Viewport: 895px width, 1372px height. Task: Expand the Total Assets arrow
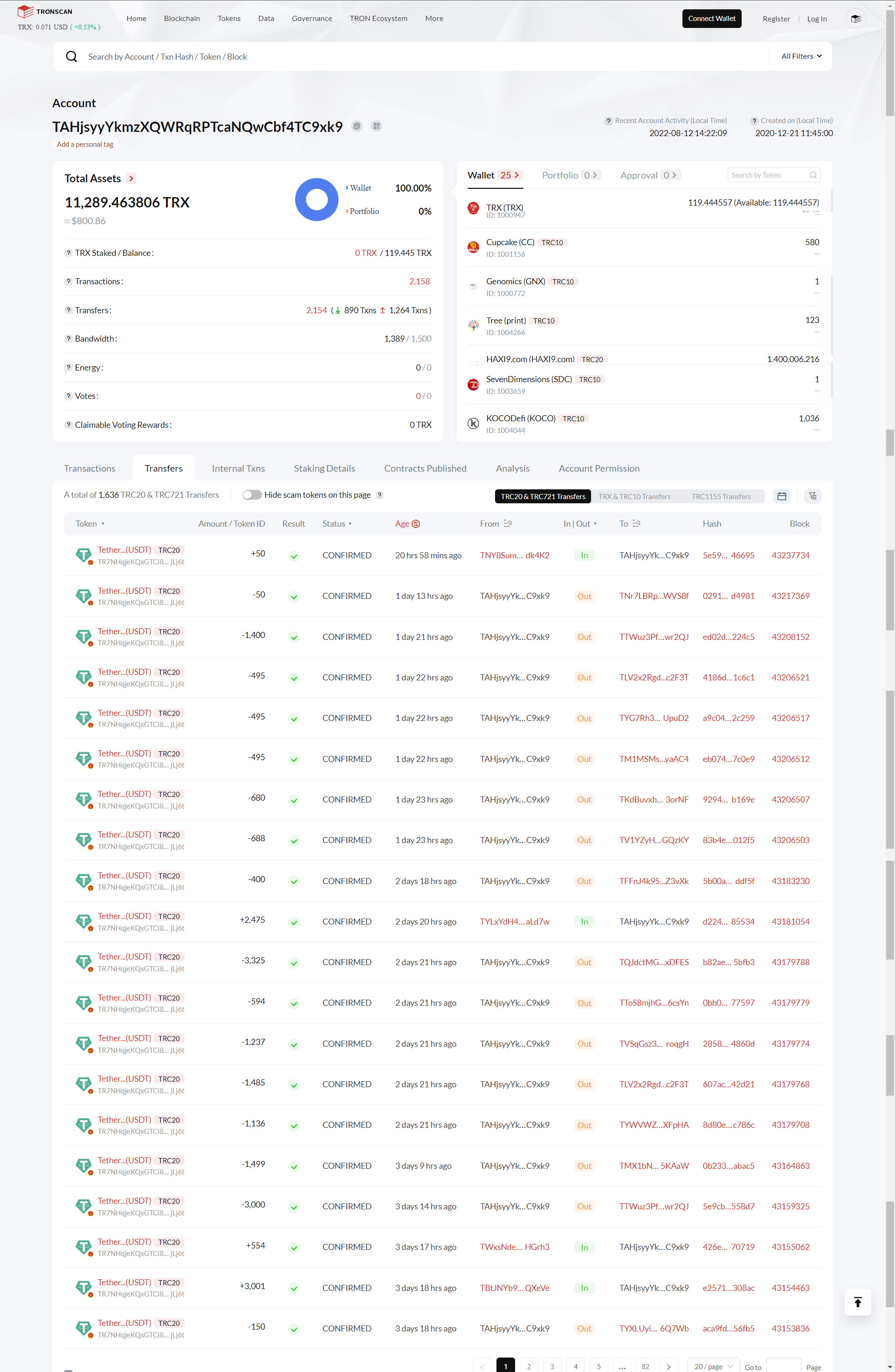[x=131, y=178]
